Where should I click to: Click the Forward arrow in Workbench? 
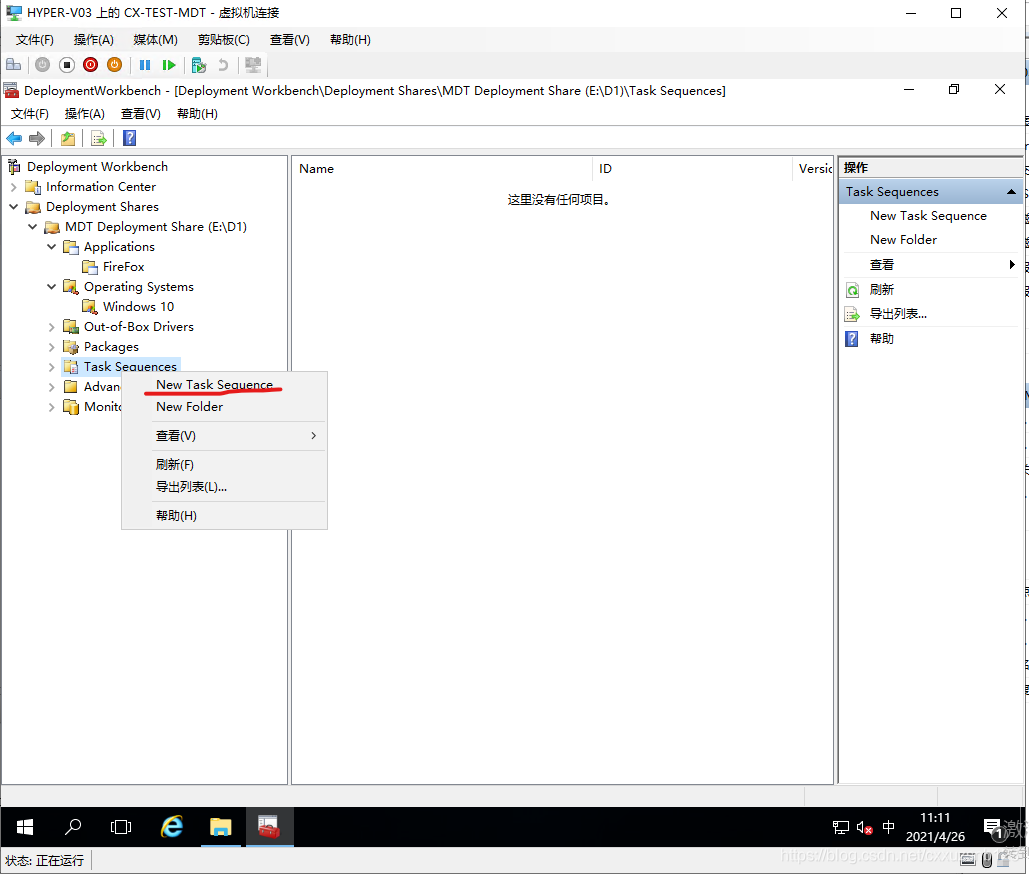tap(37, 138)
